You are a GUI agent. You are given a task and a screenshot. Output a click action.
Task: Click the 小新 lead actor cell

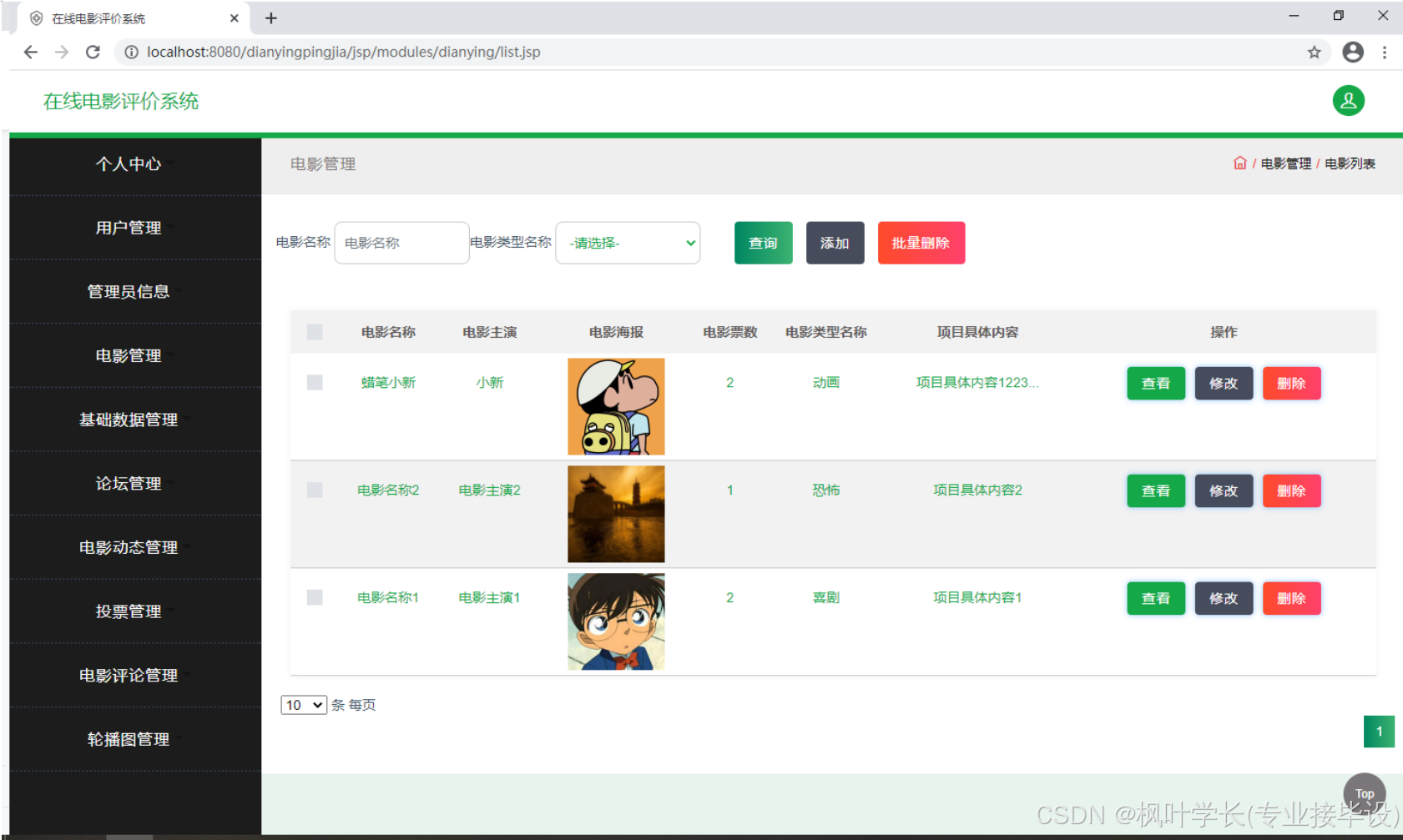(490, 382)
